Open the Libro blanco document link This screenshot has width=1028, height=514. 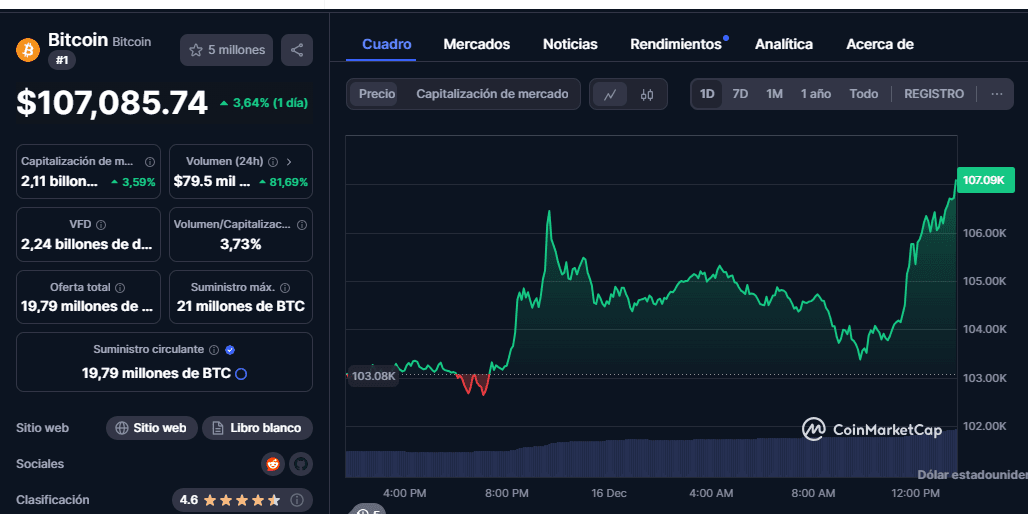click(258, 428)
